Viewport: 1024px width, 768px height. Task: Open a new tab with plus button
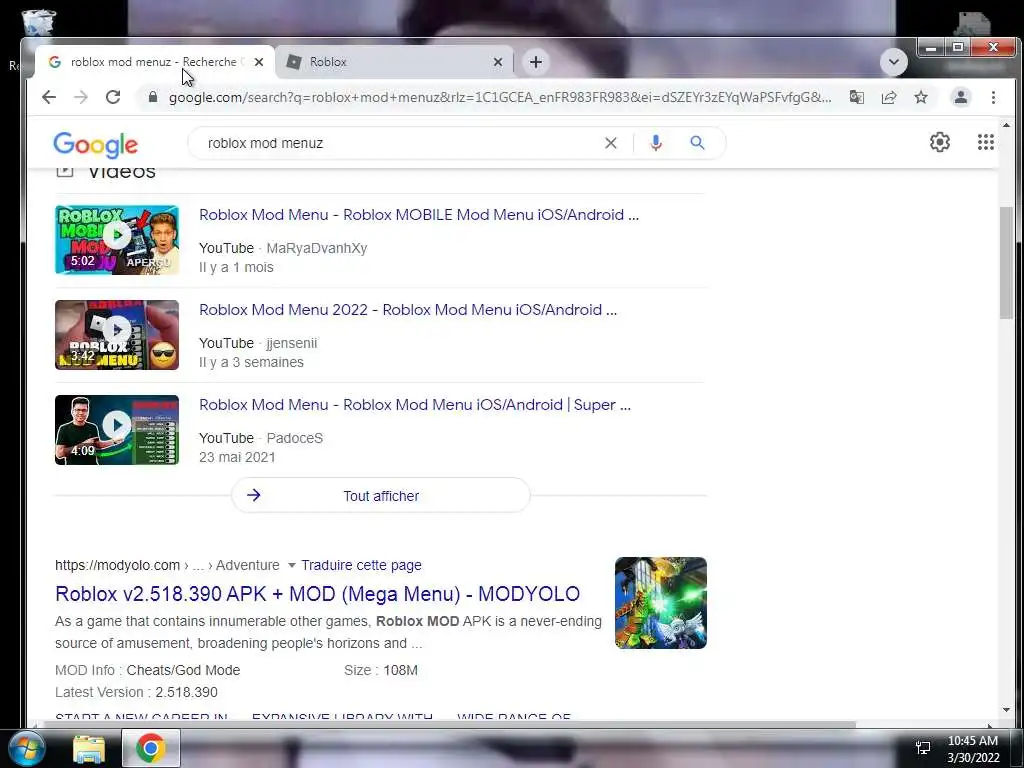536,62
